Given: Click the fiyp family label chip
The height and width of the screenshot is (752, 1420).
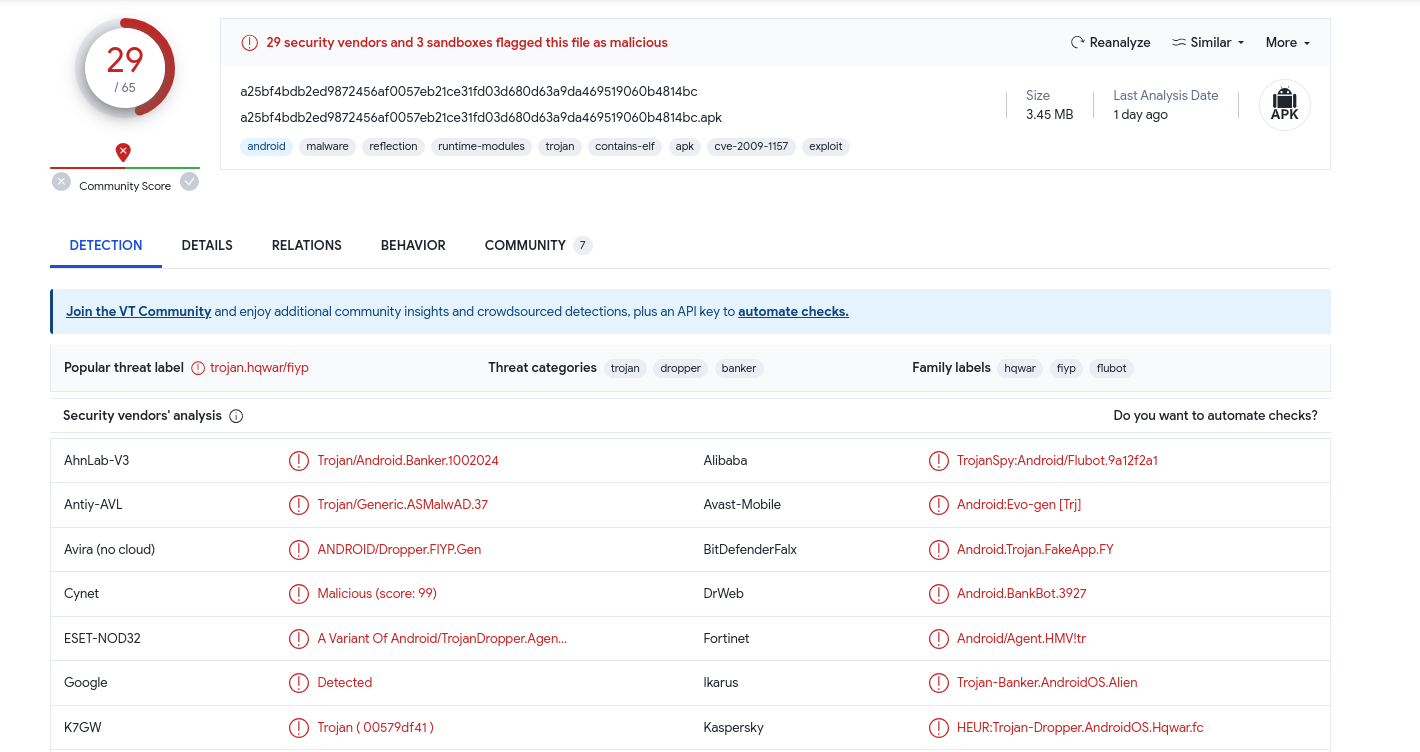Looking at the screenshot, I should [x=1066, y=369].
